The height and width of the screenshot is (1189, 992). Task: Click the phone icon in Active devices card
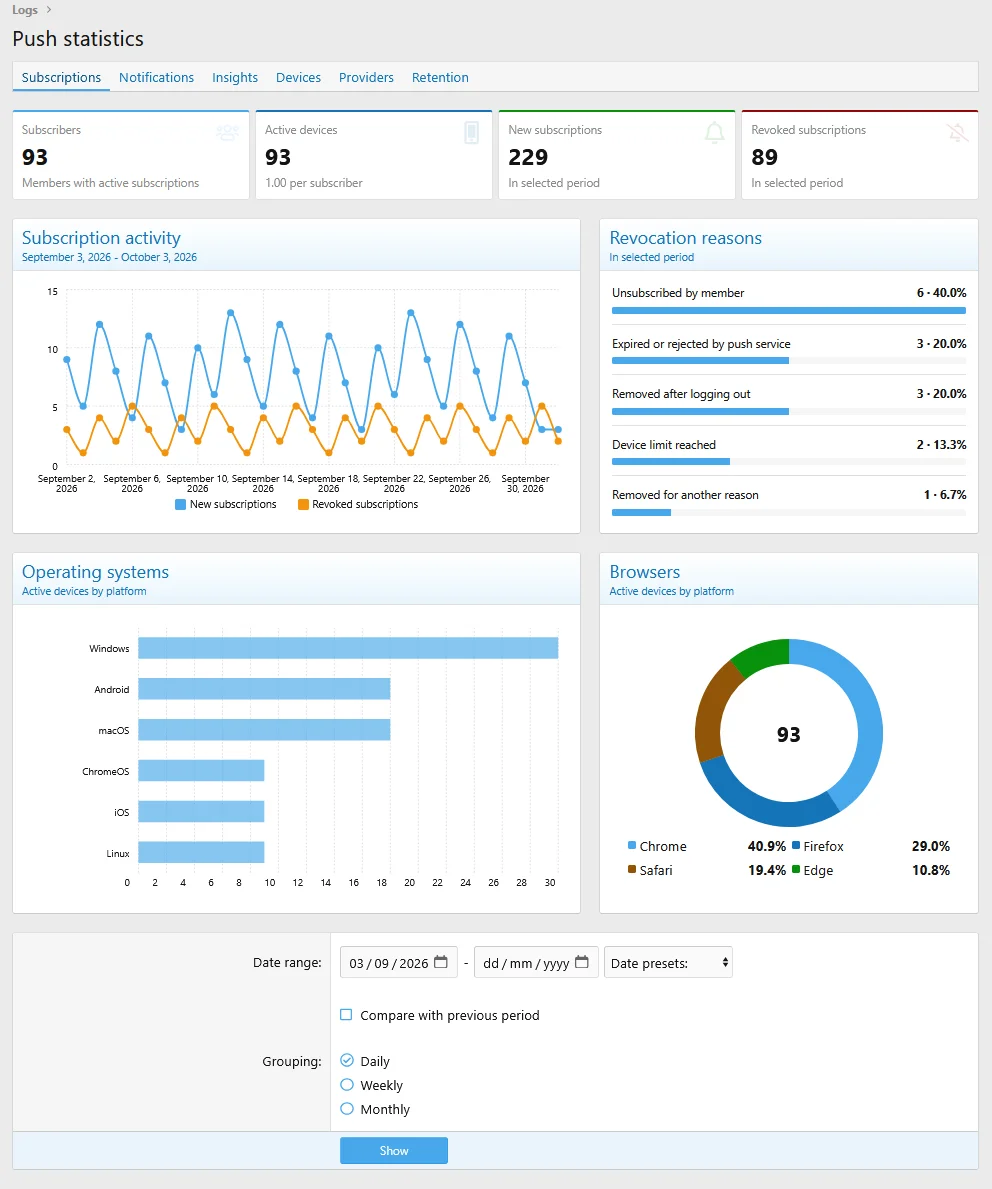tap(471, 133)
